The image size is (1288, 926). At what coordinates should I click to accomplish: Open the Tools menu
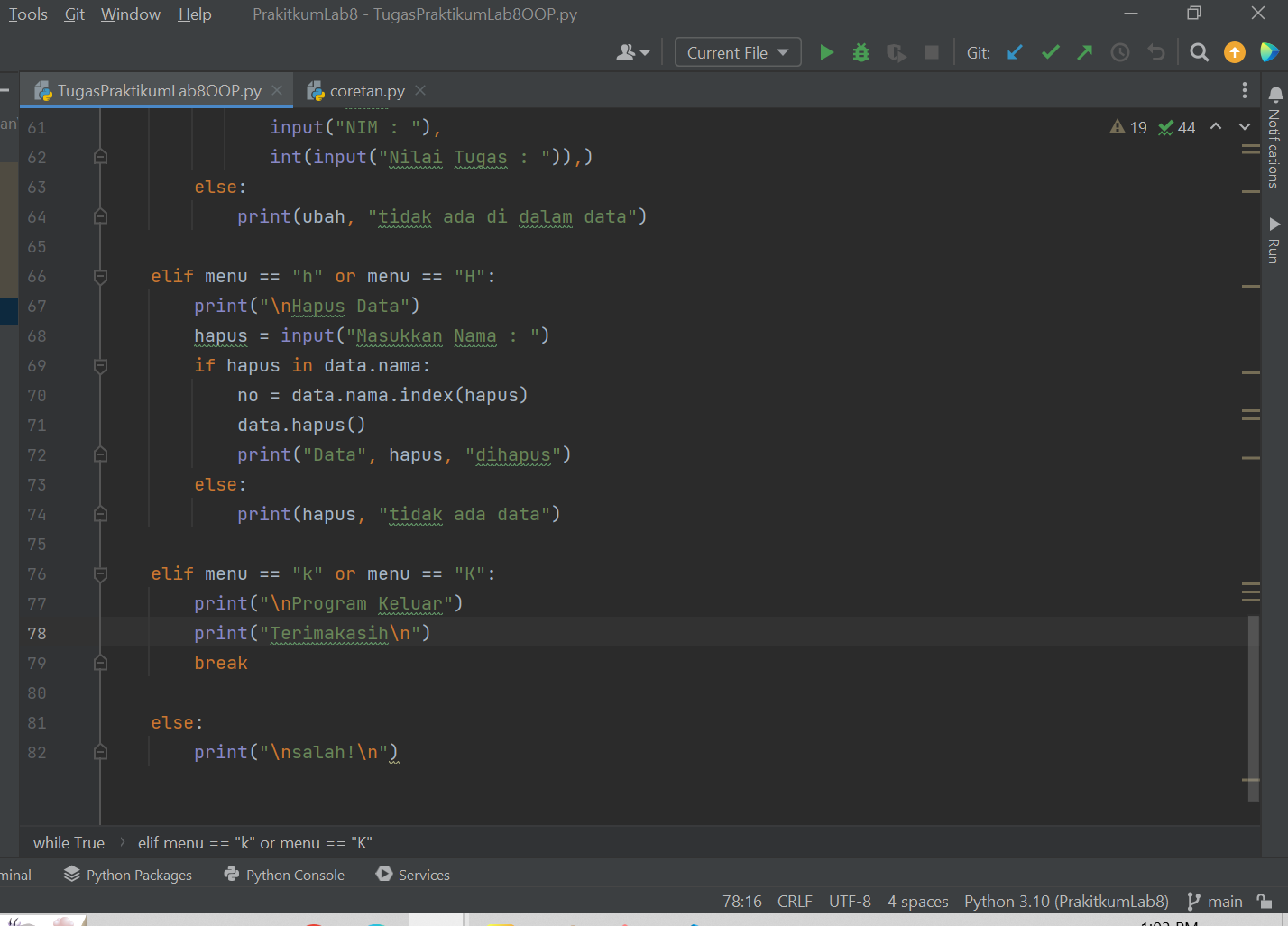28,14
